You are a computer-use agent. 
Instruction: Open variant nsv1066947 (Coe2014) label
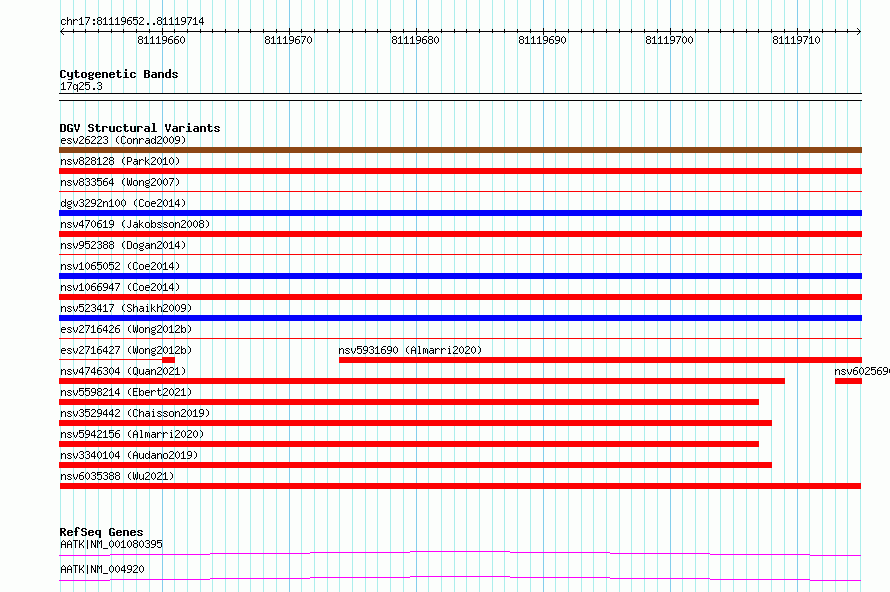pyautogui.click(x=120, y=287)
